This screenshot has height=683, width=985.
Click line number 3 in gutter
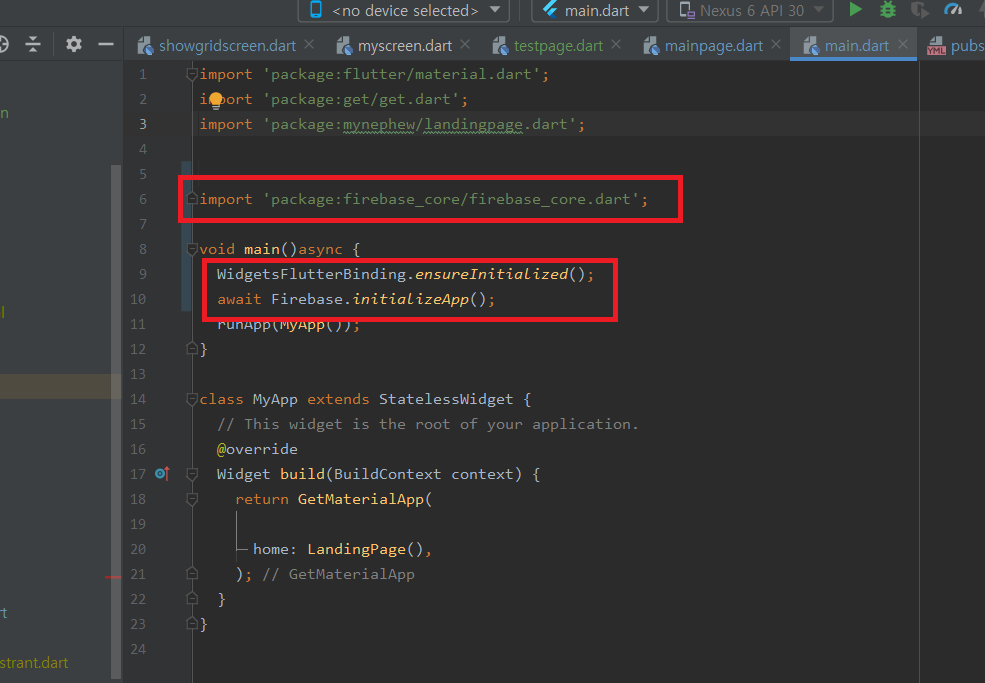click(x=143, y=124)
